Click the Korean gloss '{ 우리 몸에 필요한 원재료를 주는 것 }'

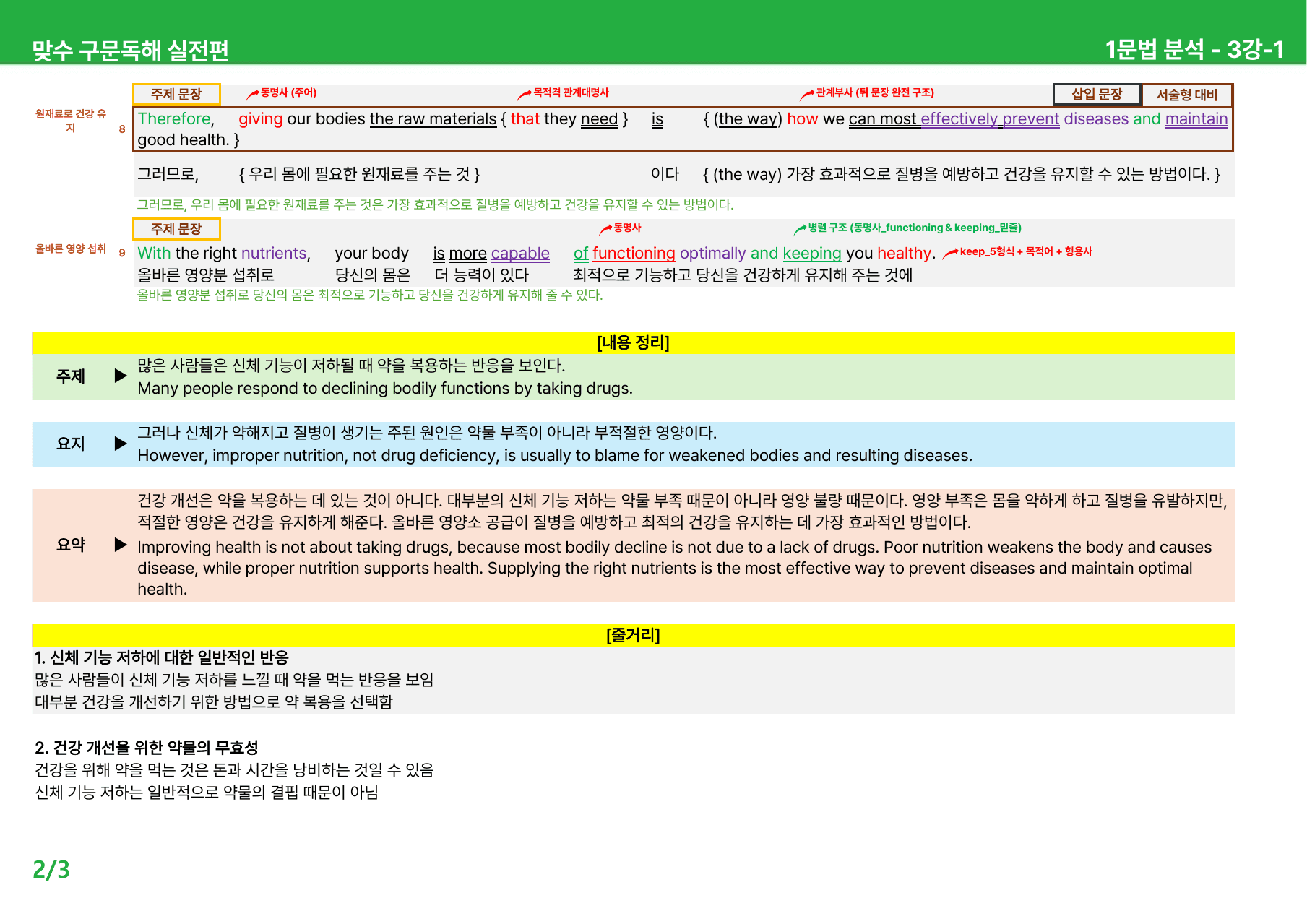(359, 174)
